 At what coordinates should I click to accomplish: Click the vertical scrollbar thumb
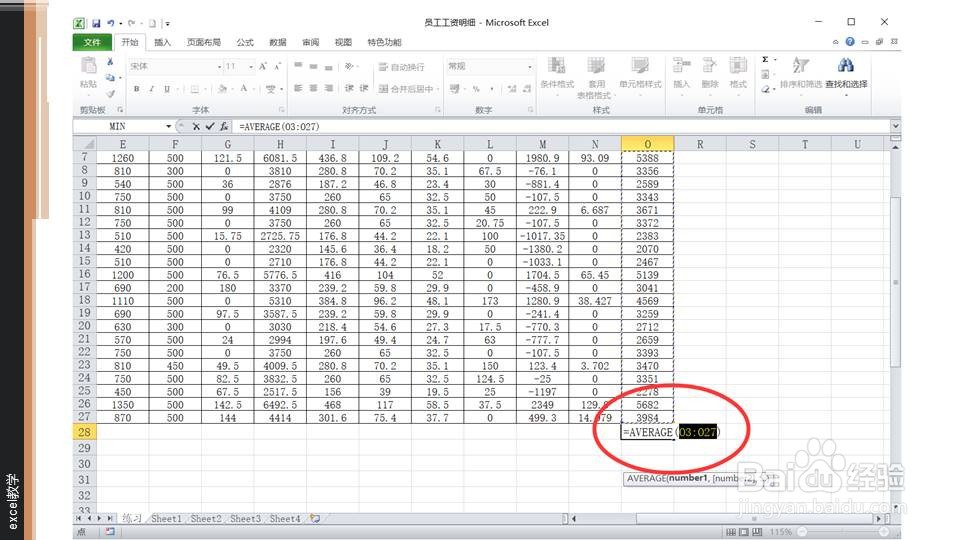(895, 282)
